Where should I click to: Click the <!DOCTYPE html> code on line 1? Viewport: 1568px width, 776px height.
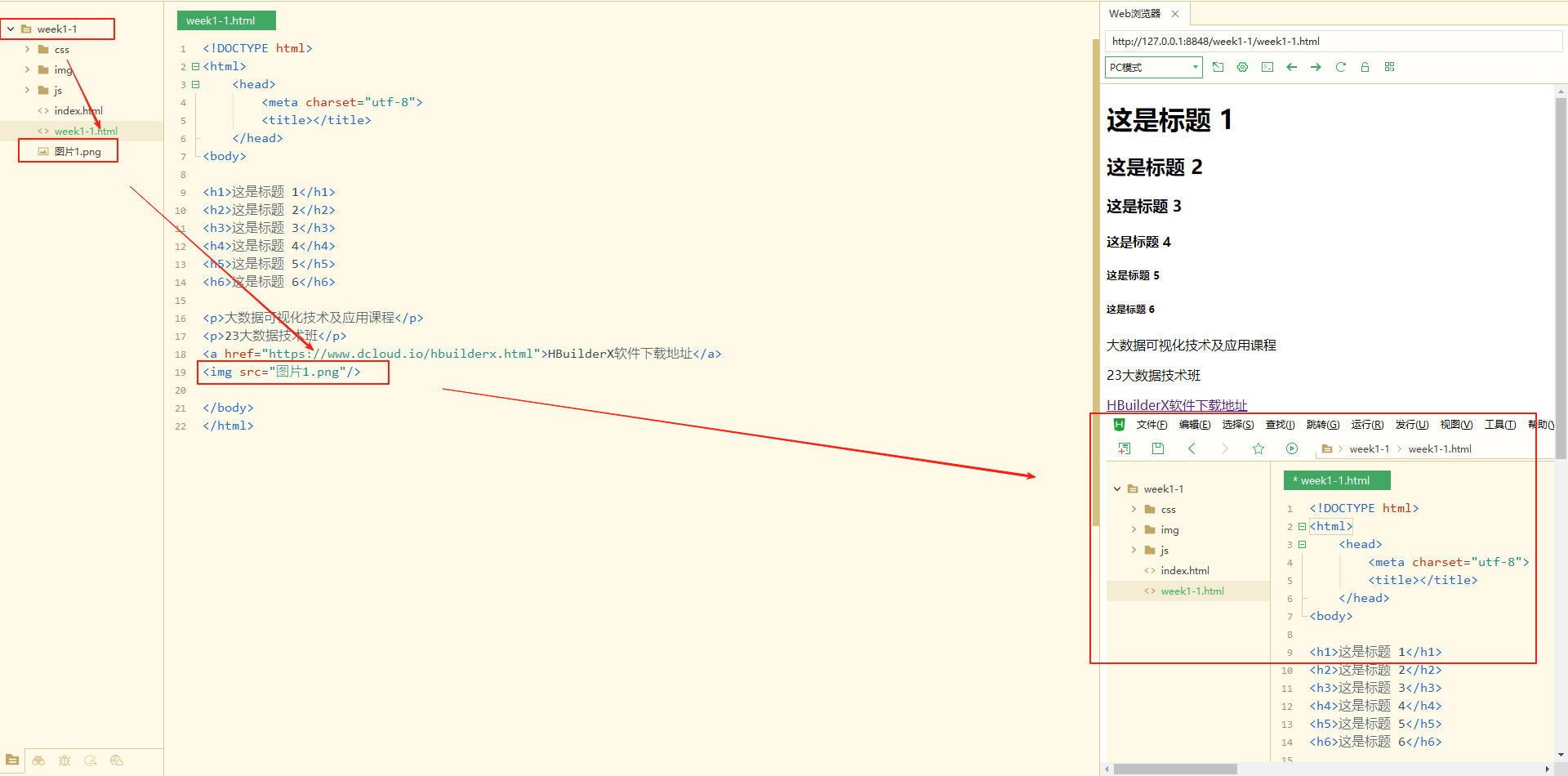tap(257, 49)
